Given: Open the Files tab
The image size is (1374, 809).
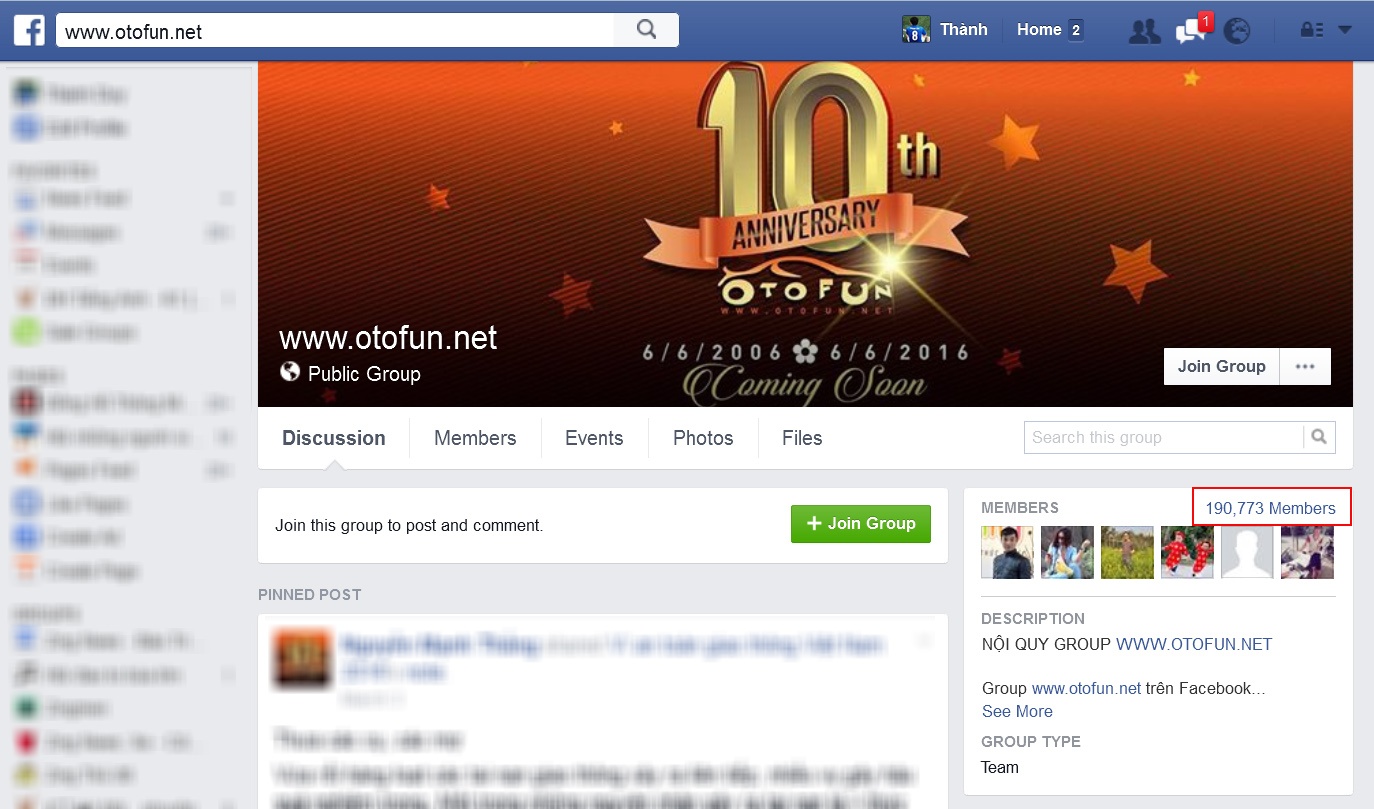Looking at the screenshot, I should pos(801,438).
